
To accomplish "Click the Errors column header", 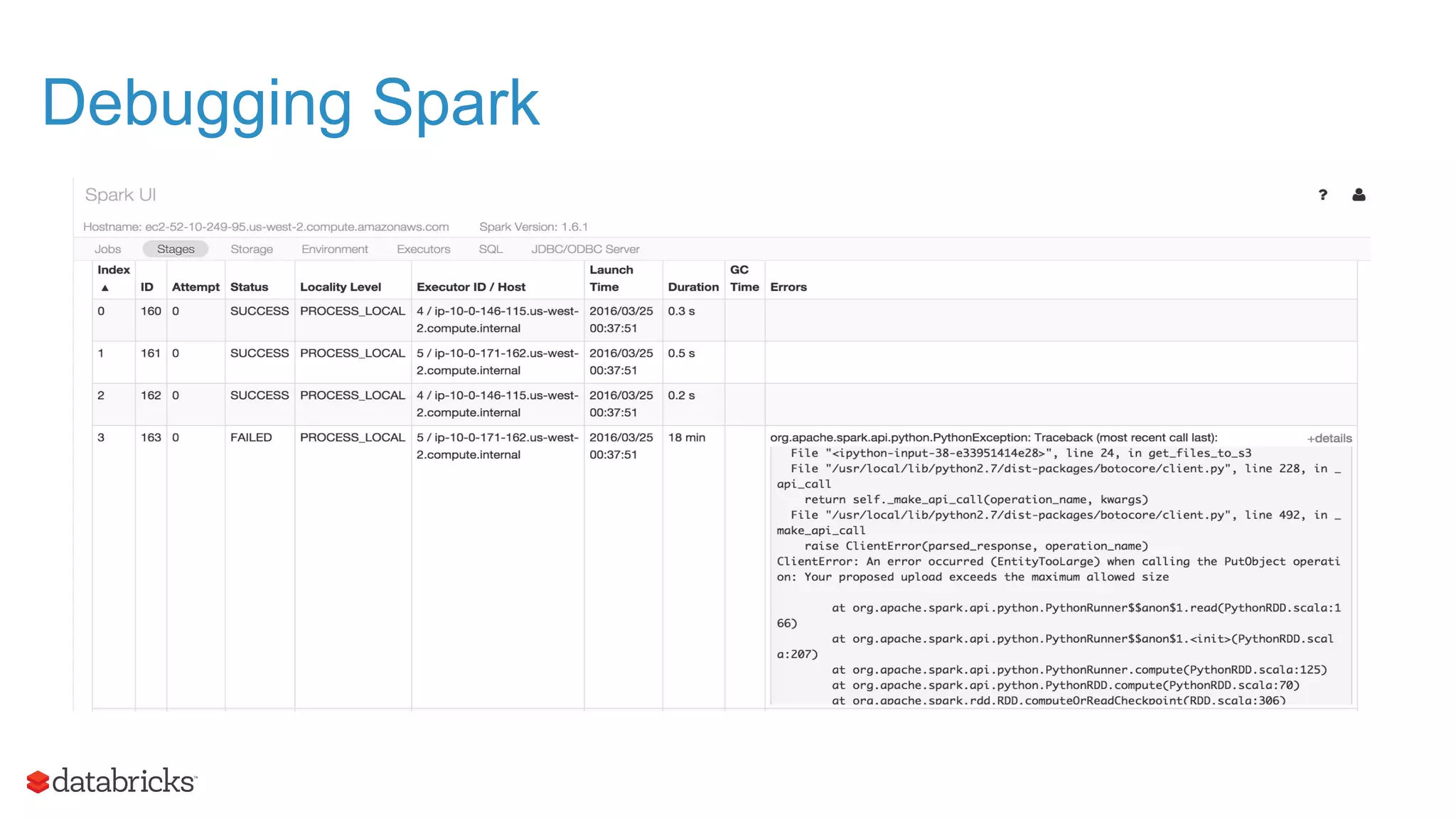I will point(788,287).
